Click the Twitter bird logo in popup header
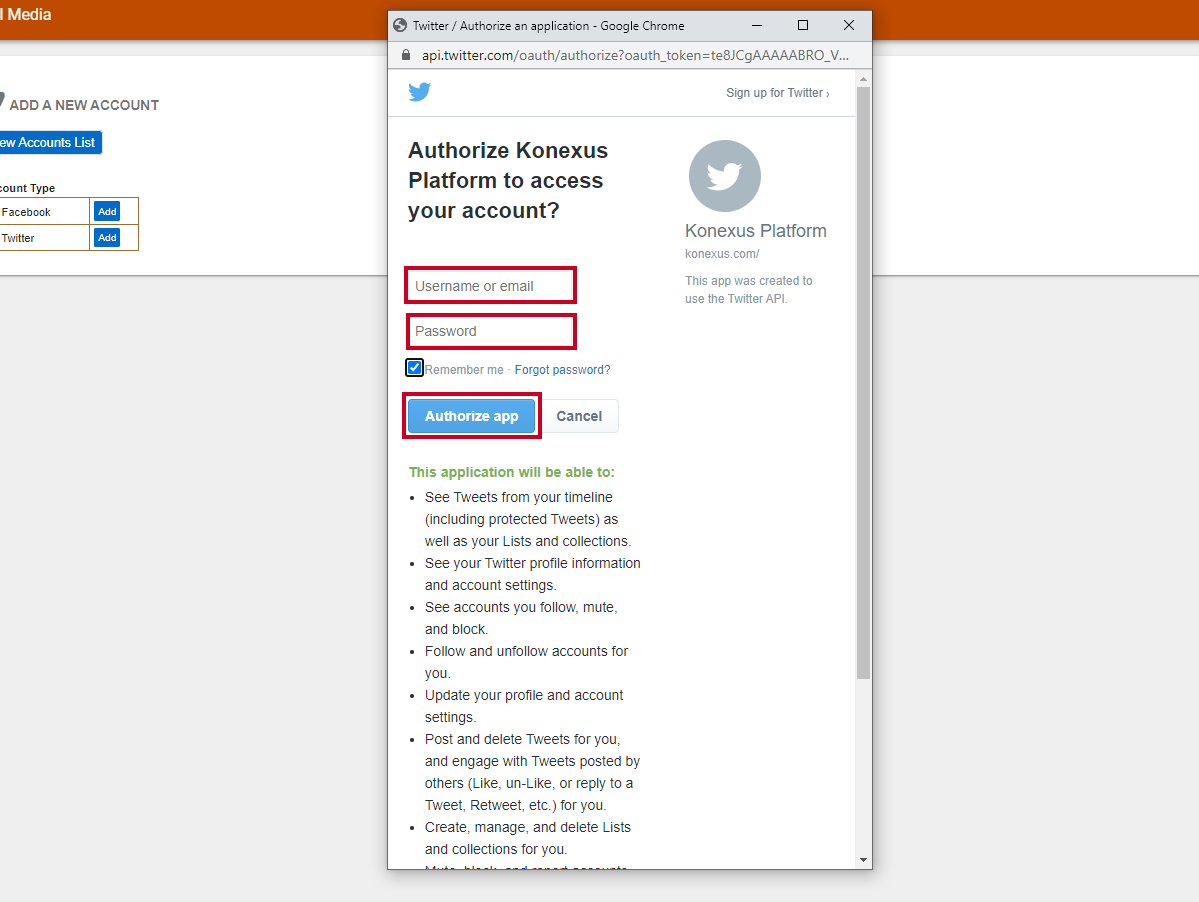1199x902 pixels. point(419,92)
